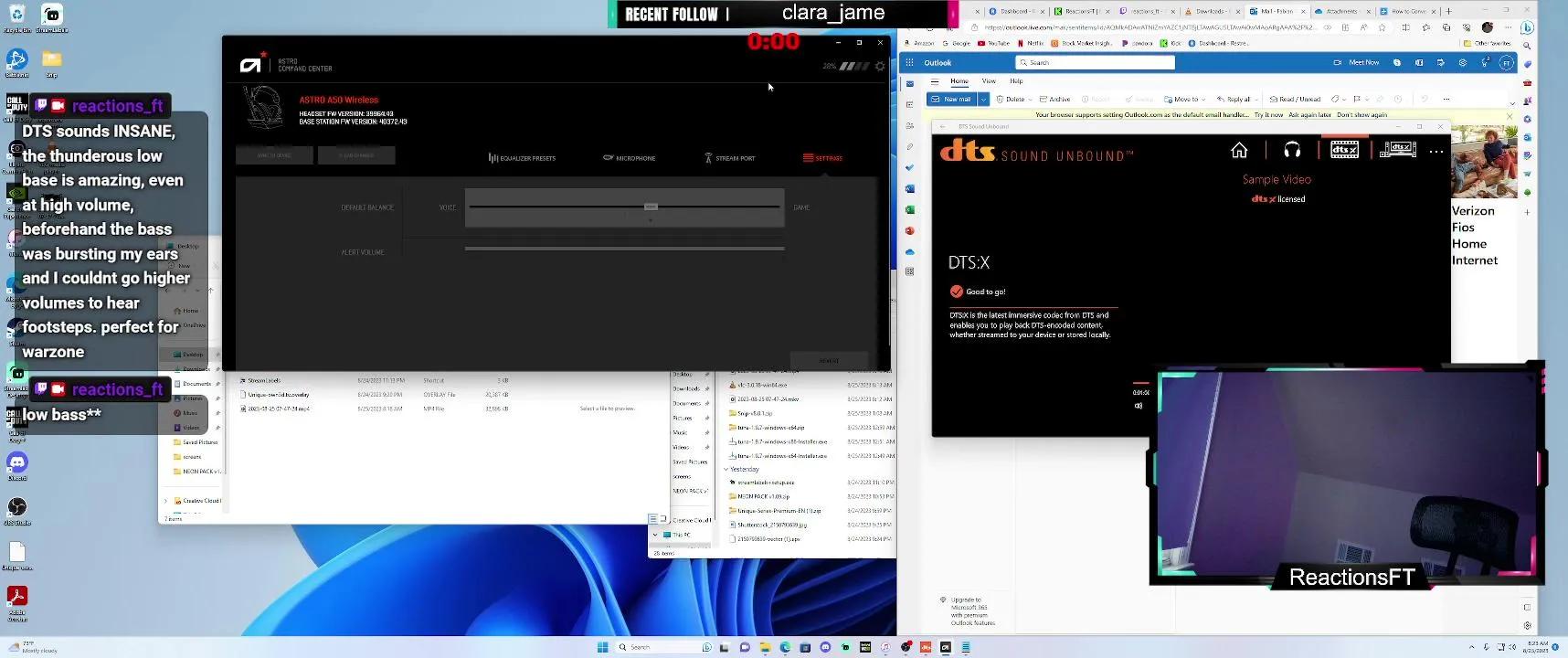Click the Alert Volume slider track
The height and width of the screenshot is (658, 1568).
[x=624, y=249]
